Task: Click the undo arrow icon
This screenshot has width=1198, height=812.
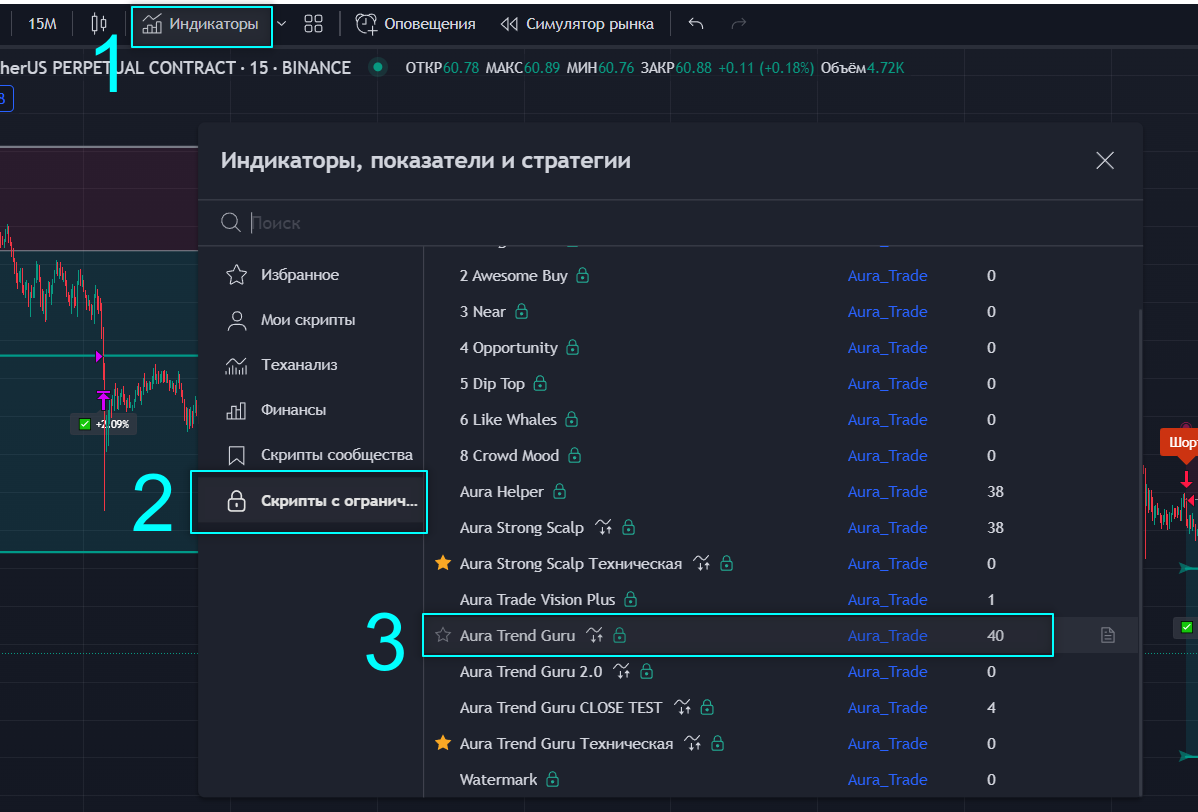Action: click(x=696, y=24)
